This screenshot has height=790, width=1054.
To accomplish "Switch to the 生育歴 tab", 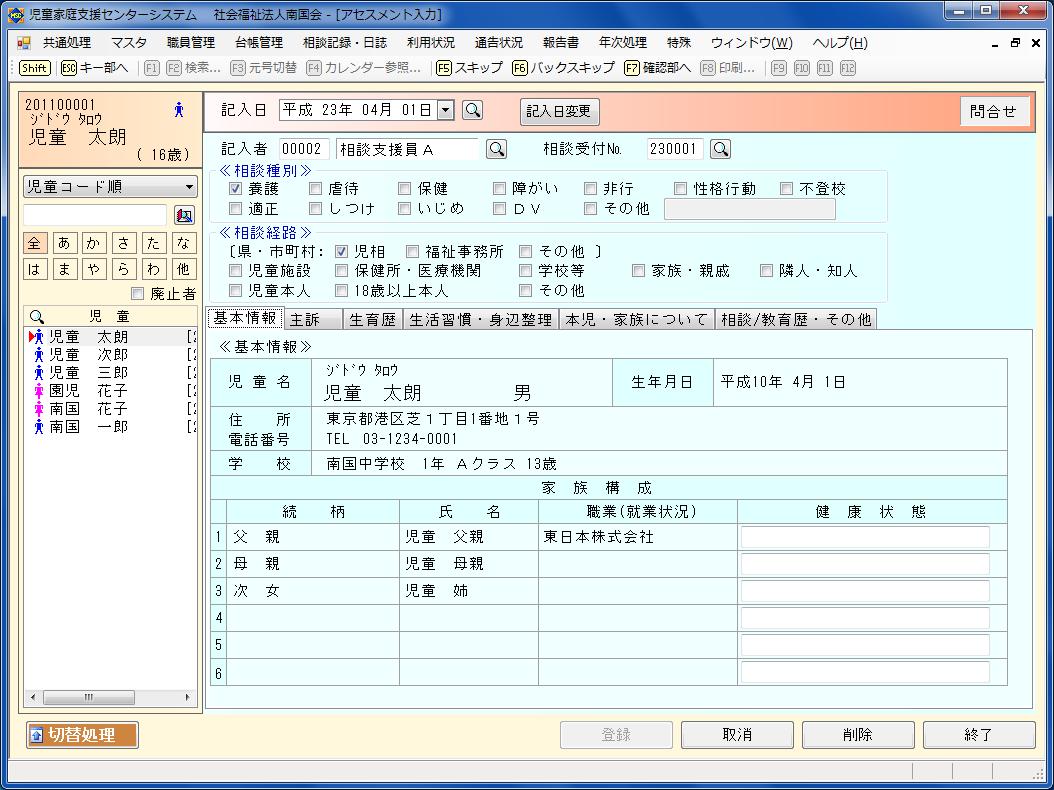I will point(374,319).
